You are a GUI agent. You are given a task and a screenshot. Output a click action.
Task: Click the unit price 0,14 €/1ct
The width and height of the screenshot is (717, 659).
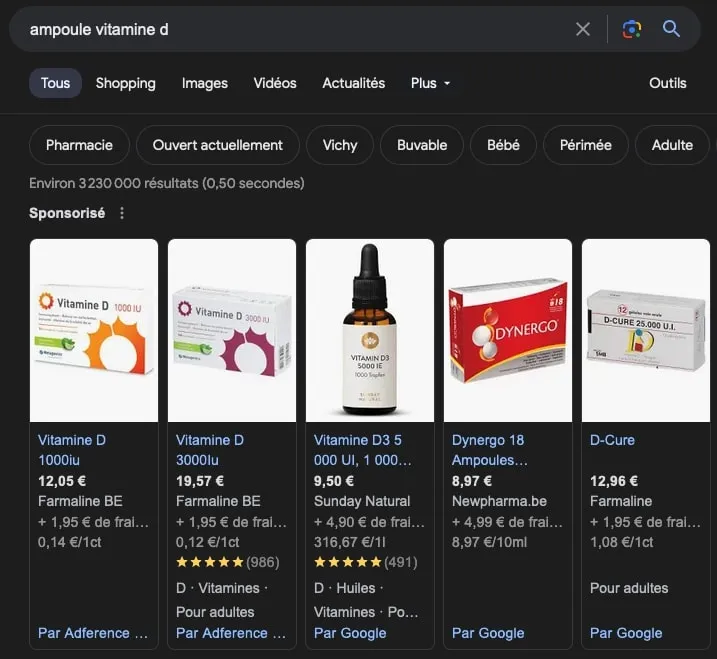pos(70,542)
